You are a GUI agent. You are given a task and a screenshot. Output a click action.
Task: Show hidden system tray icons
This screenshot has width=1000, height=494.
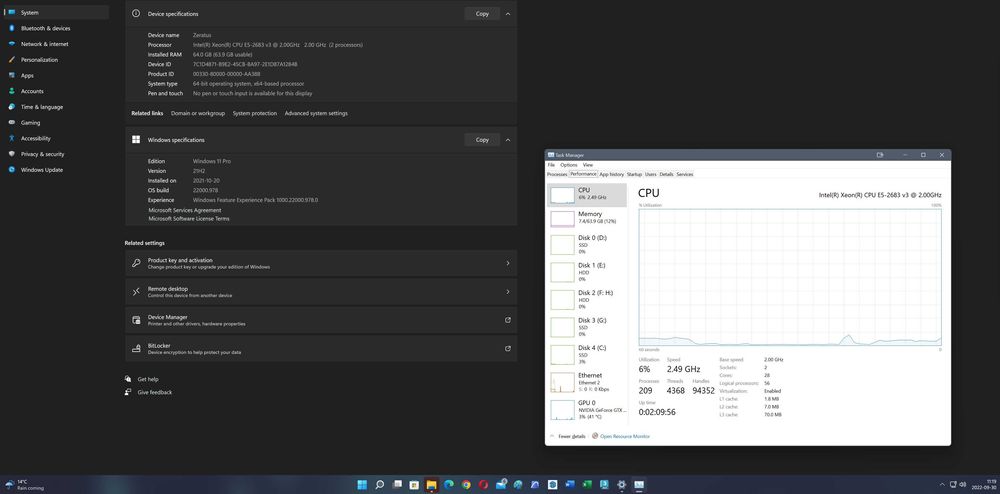point(943,485)
